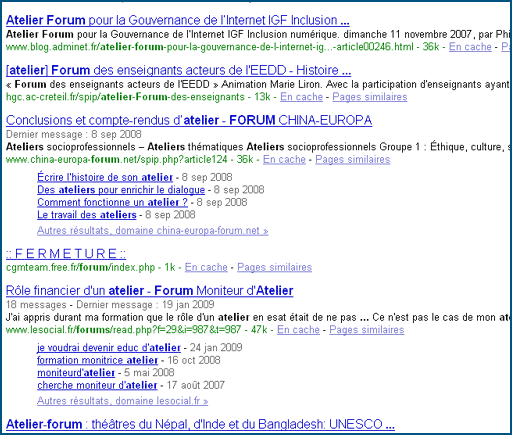Open cached copy of blog.adminet.fr result
Screen dimensions: 512x435
pyautogui.click(x=470, y=47)
